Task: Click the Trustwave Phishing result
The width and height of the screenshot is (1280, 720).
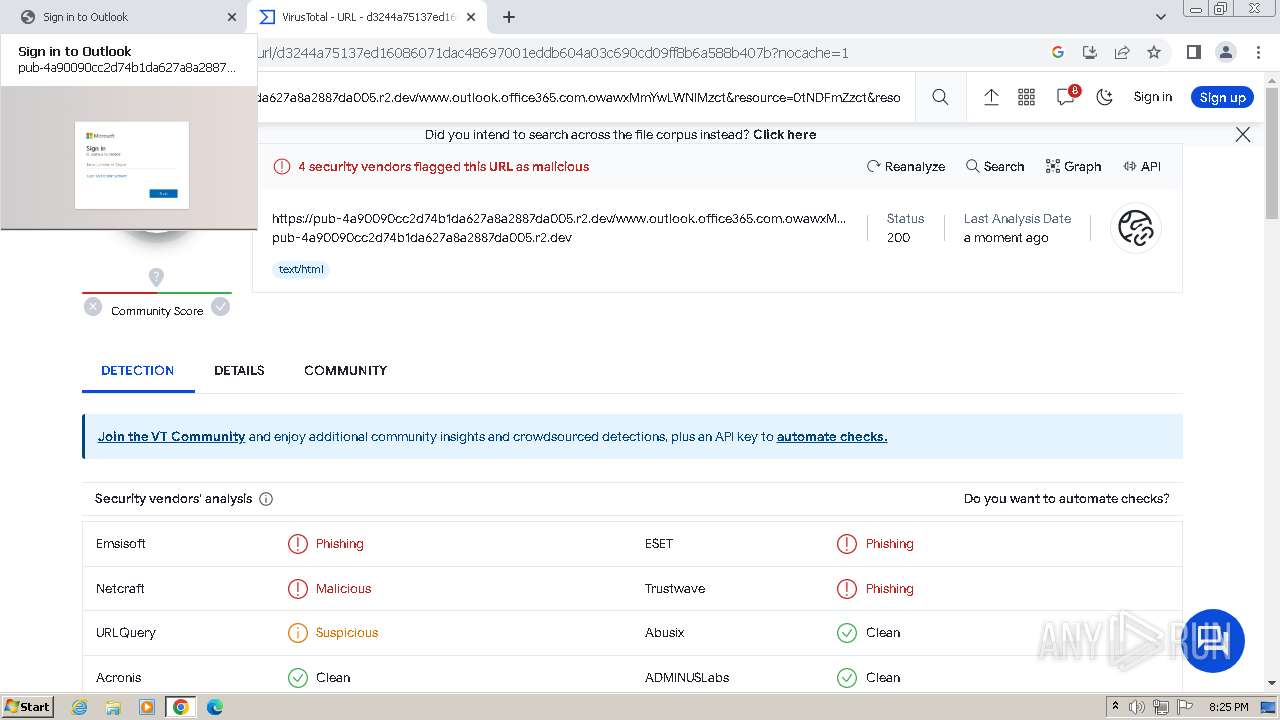Action: pos(875,589)
